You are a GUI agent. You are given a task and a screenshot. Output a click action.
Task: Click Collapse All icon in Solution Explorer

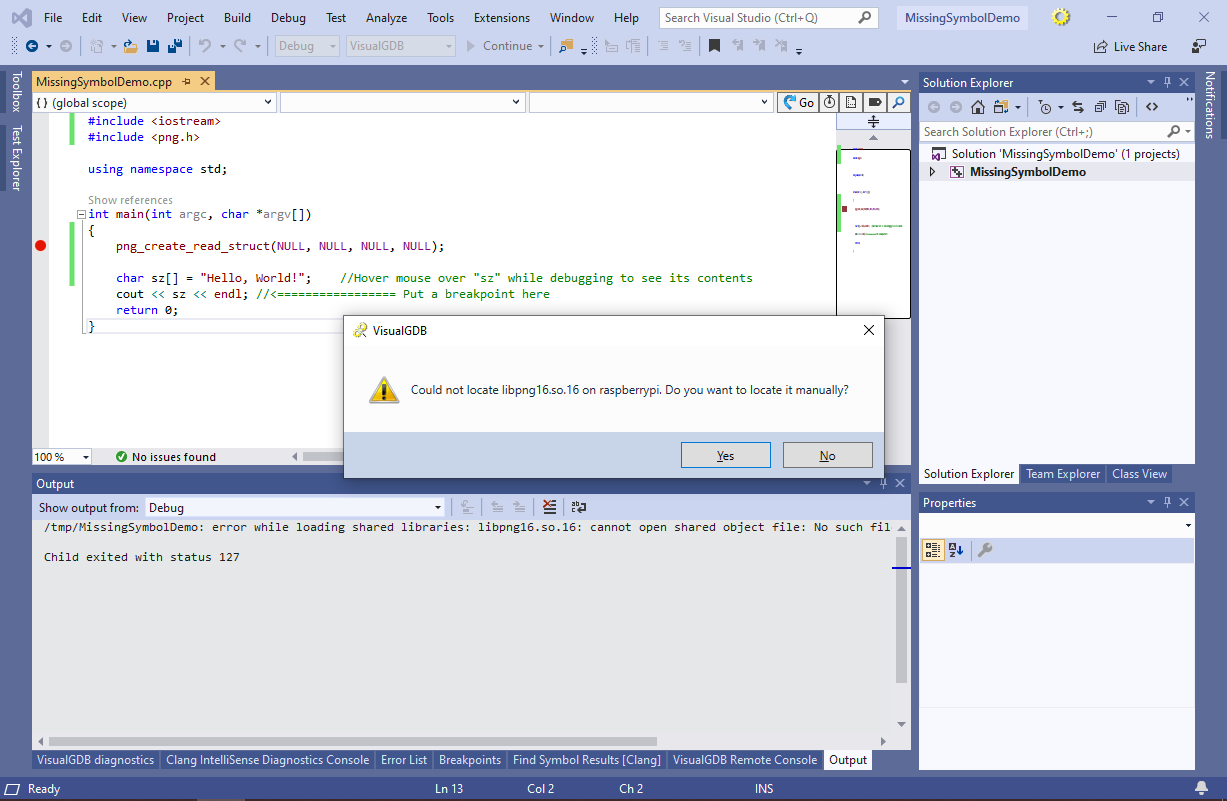pos(1101,107)
